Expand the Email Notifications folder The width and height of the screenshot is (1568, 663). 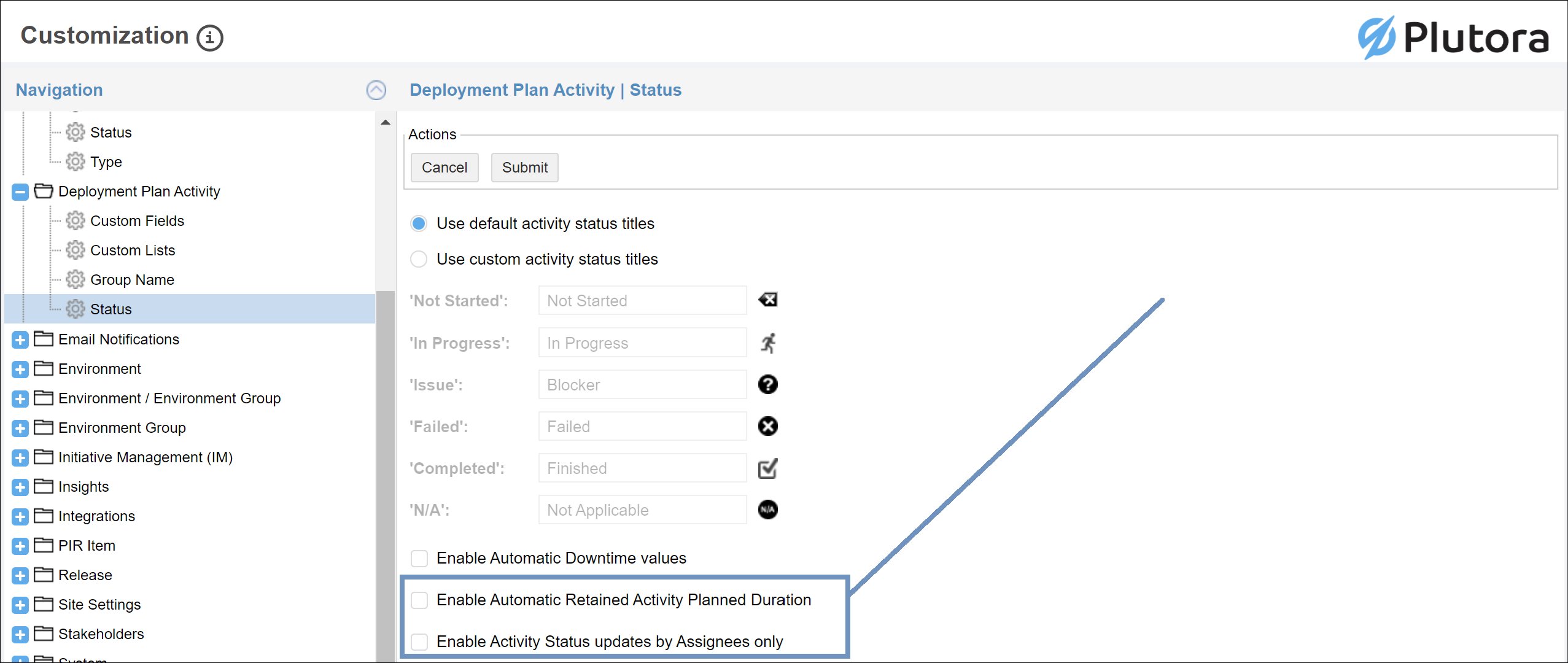(x=20, y=339)
